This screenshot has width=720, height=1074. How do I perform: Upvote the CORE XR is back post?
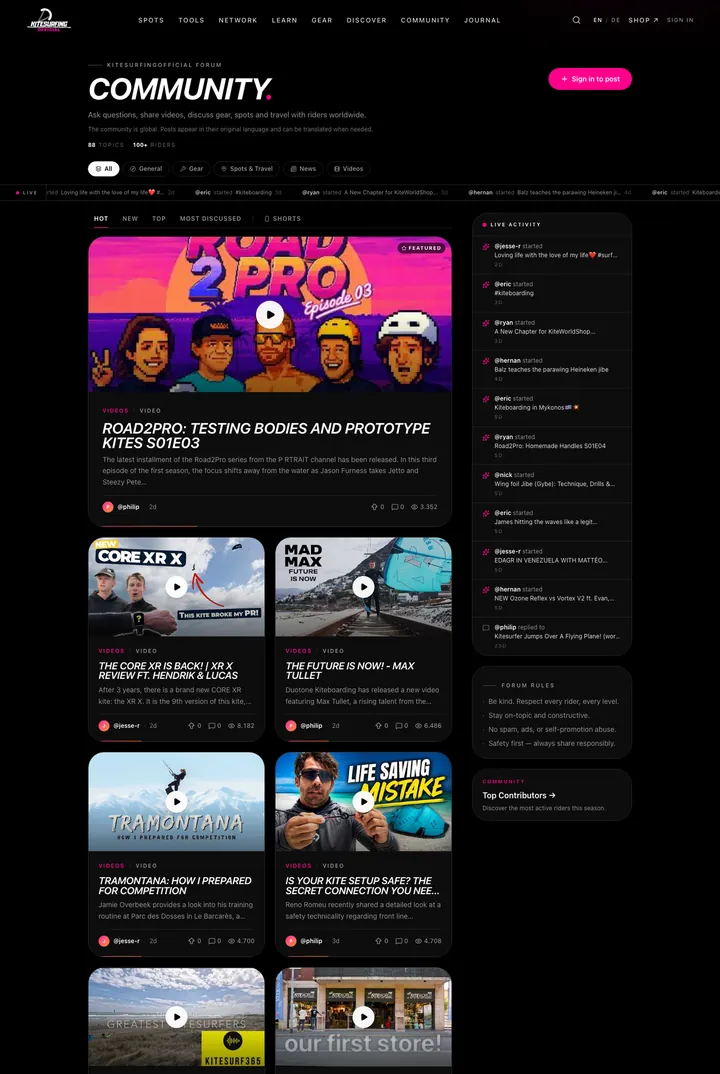pyautogui.click(x=192, y=725)
